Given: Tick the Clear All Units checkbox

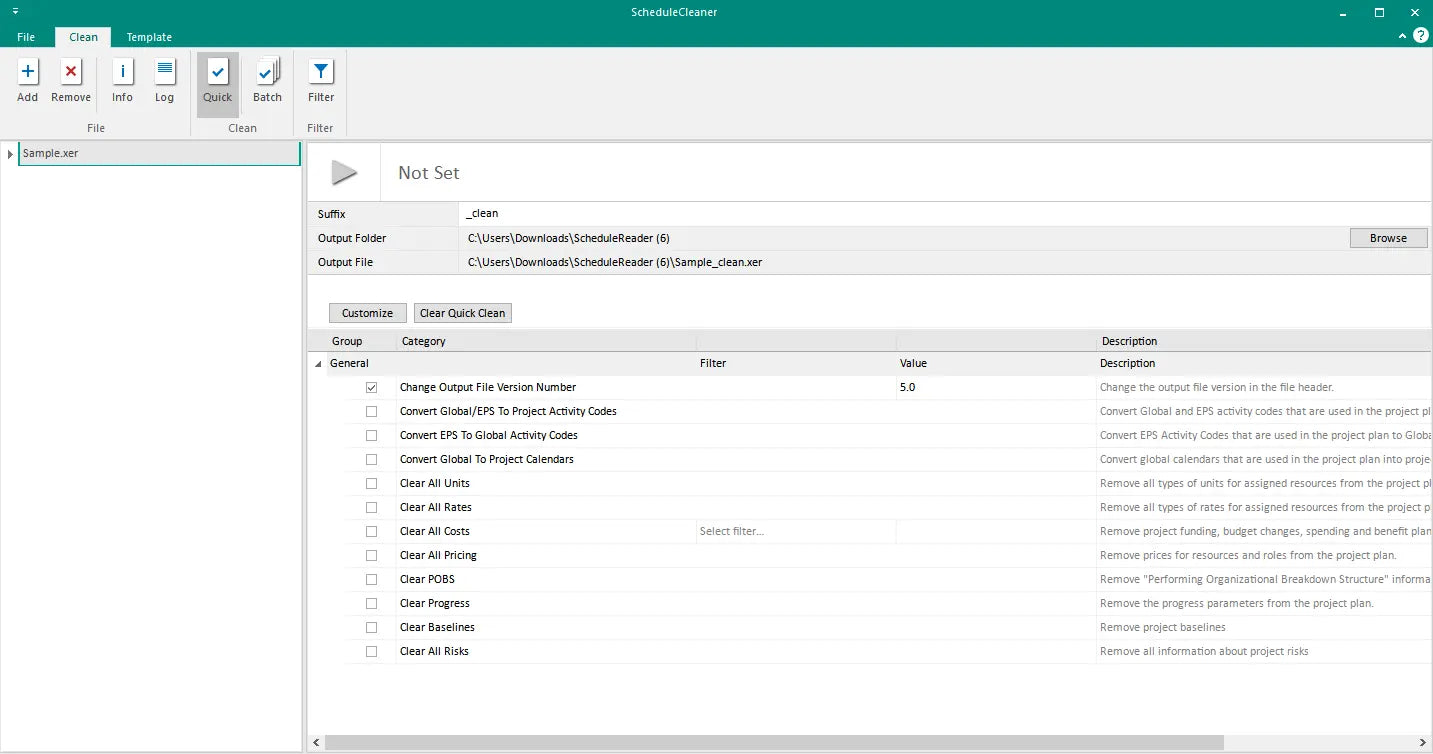Looking at the screenshot, I should pyautogui.click(x=372, y=483).
